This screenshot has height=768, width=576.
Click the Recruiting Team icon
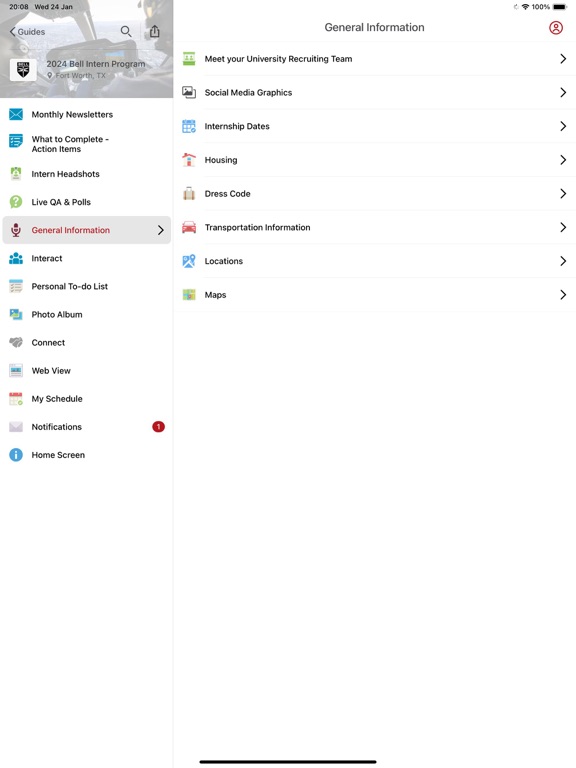click(x=189, y=58)
